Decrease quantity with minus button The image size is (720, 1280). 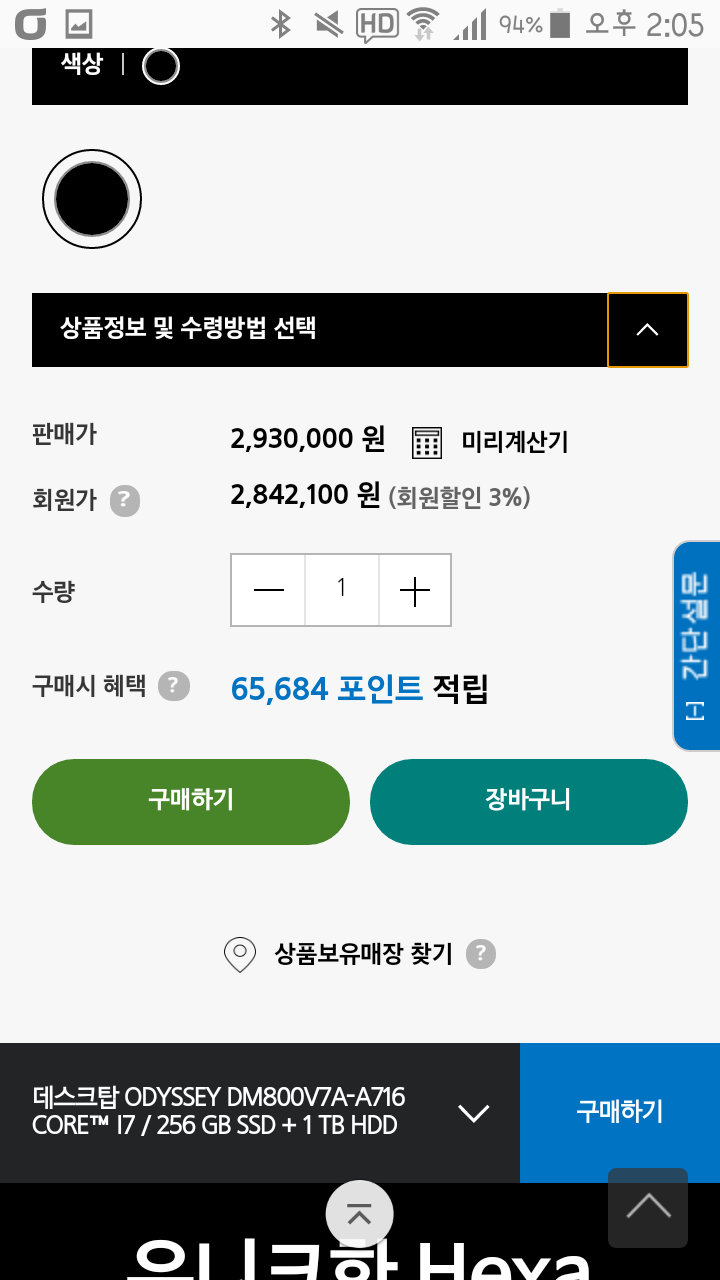(x=268, y=590)
